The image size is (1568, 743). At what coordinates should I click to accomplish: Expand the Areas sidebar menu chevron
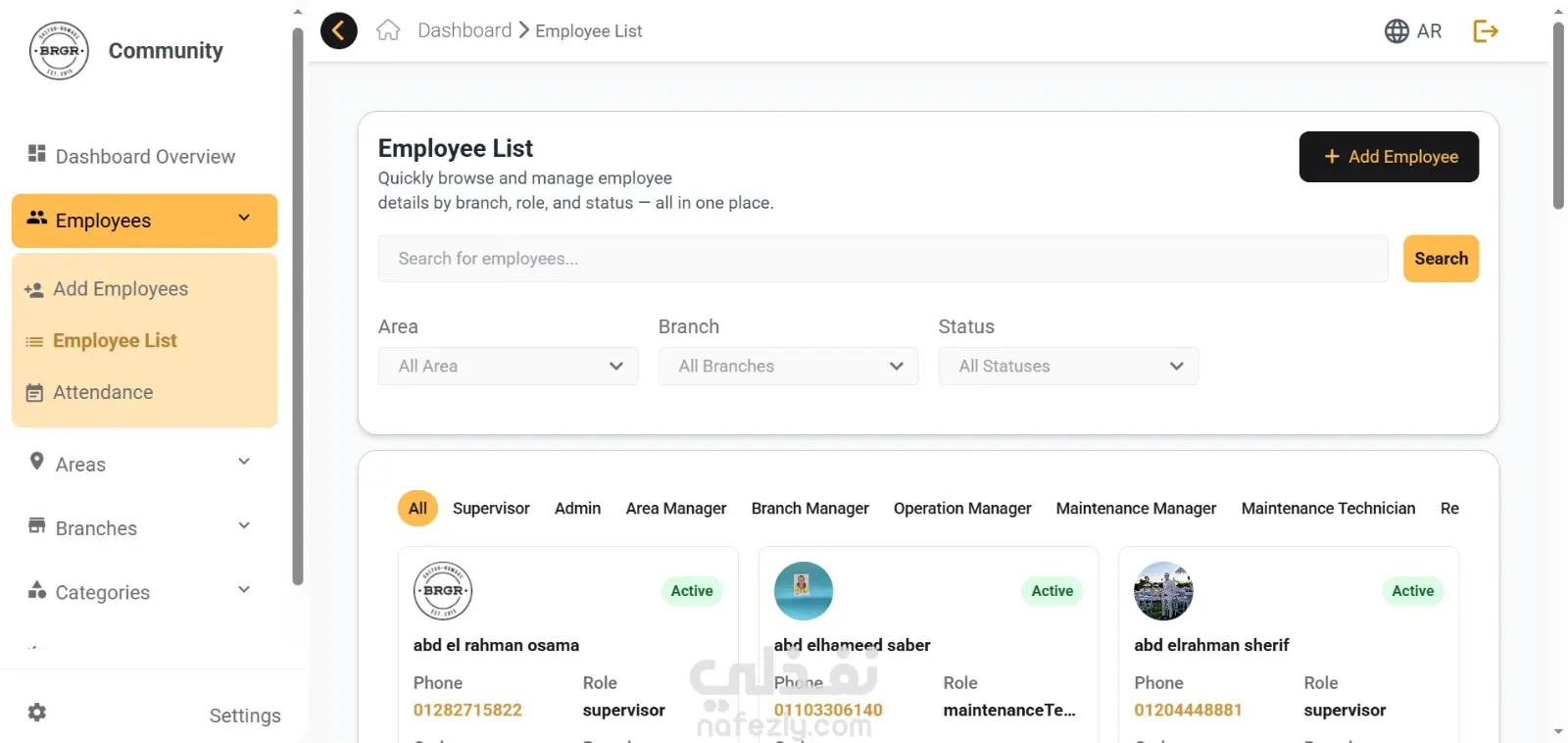click(244, 462)
